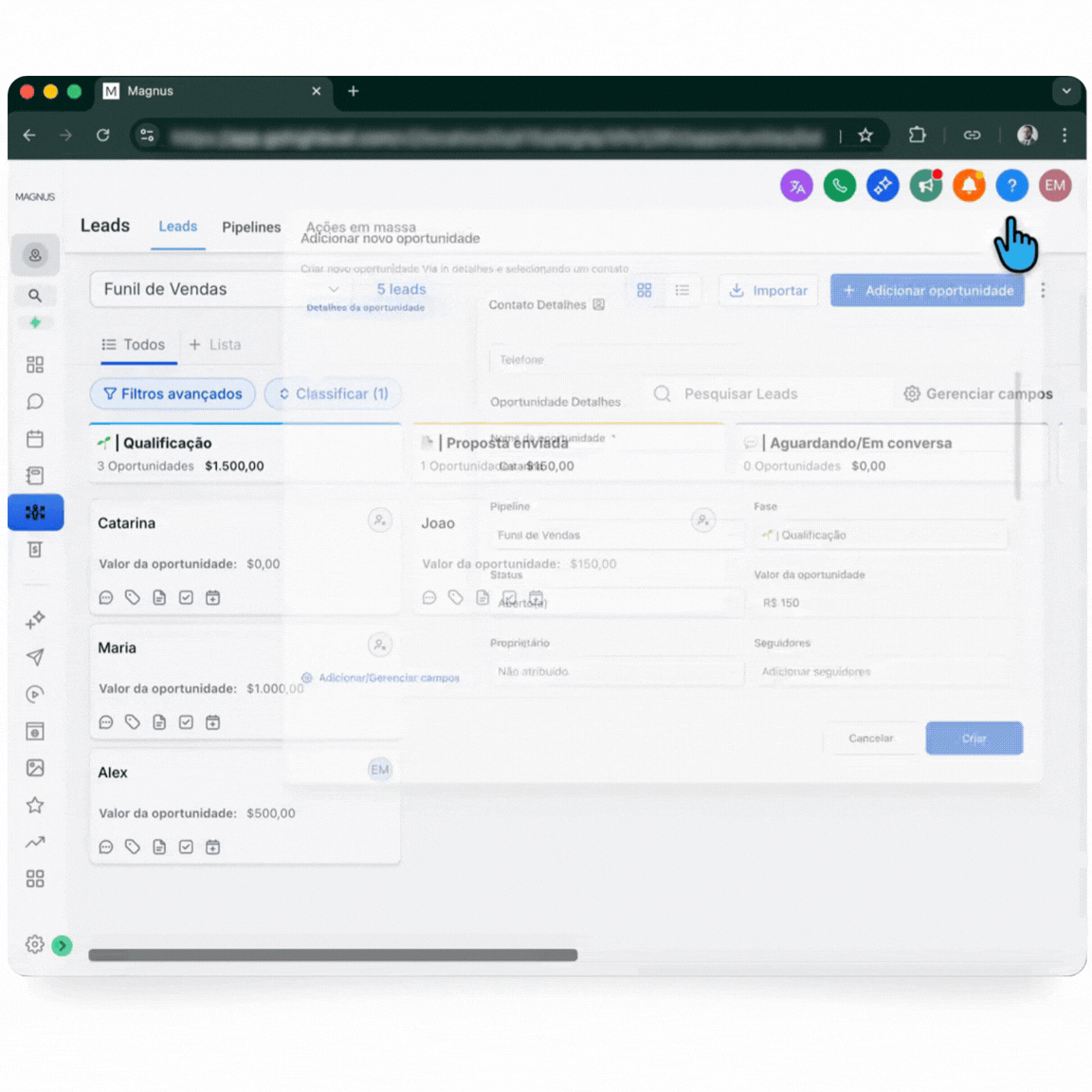The height and width of the screenshot is (1092, 1092).
Task: Assign owner on Maria card avatar
Action: [x=379, y=645]
